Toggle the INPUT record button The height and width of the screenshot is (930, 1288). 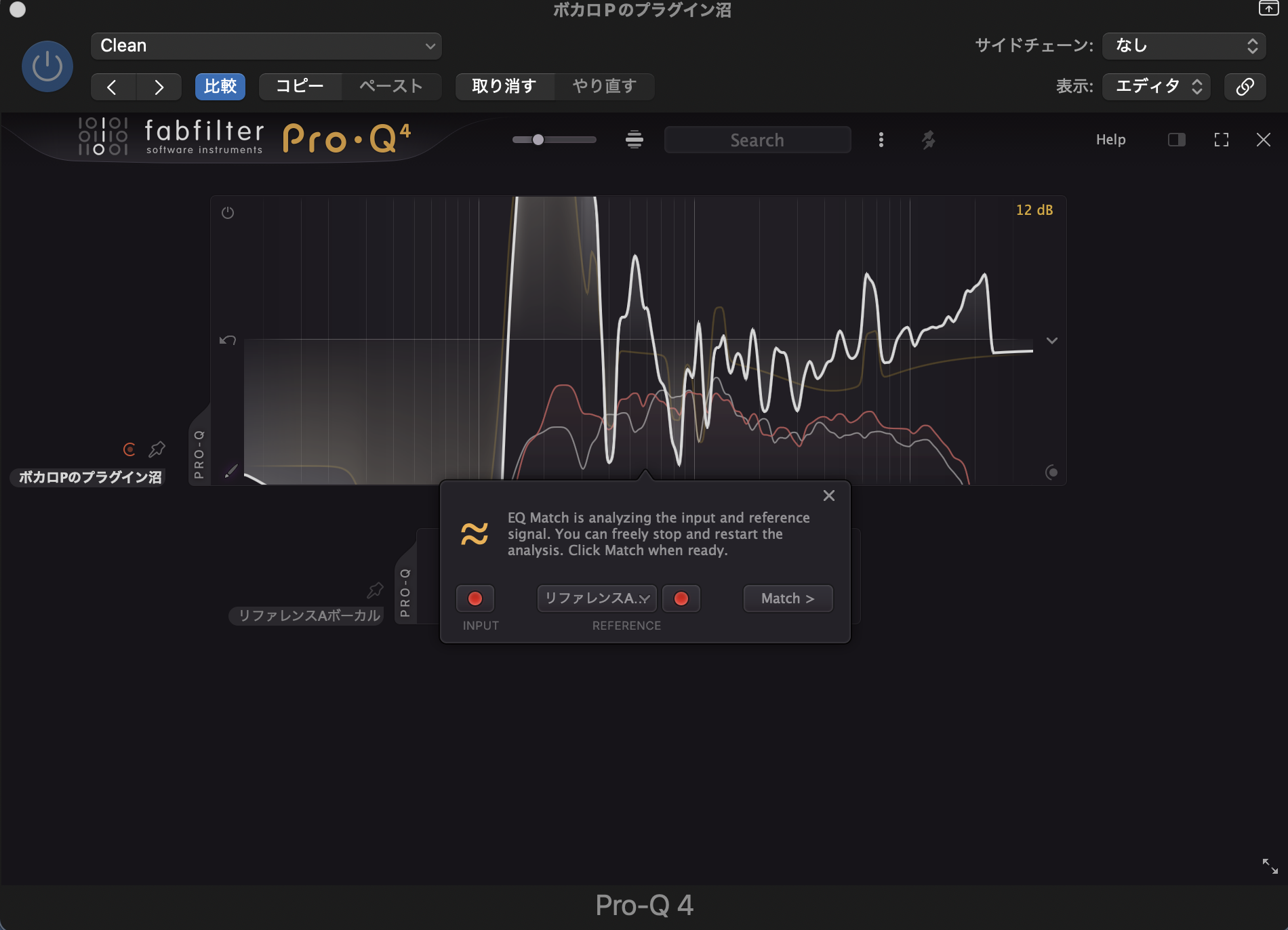[475, 599]
